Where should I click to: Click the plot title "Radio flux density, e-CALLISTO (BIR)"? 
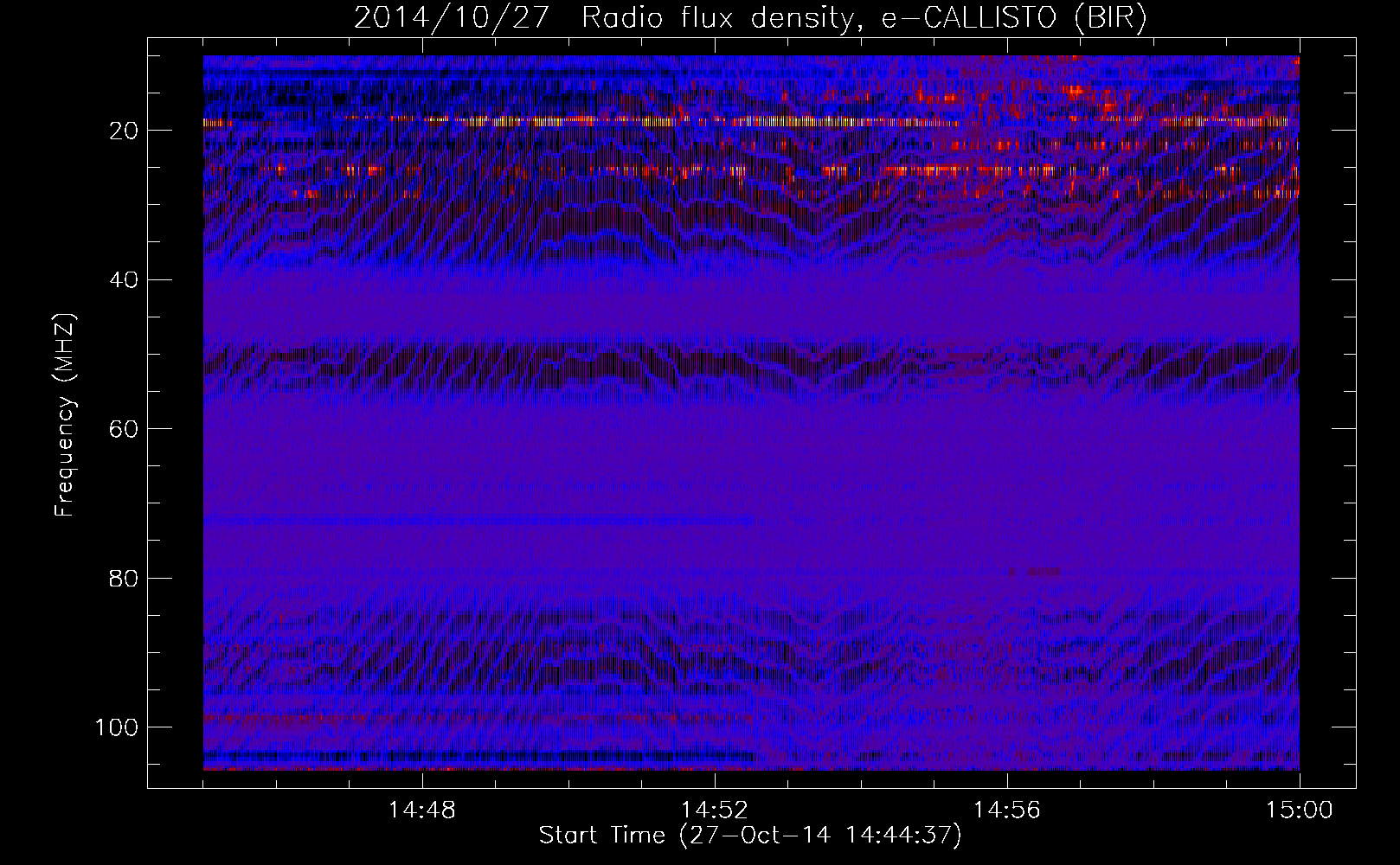(x=864, y=17)
